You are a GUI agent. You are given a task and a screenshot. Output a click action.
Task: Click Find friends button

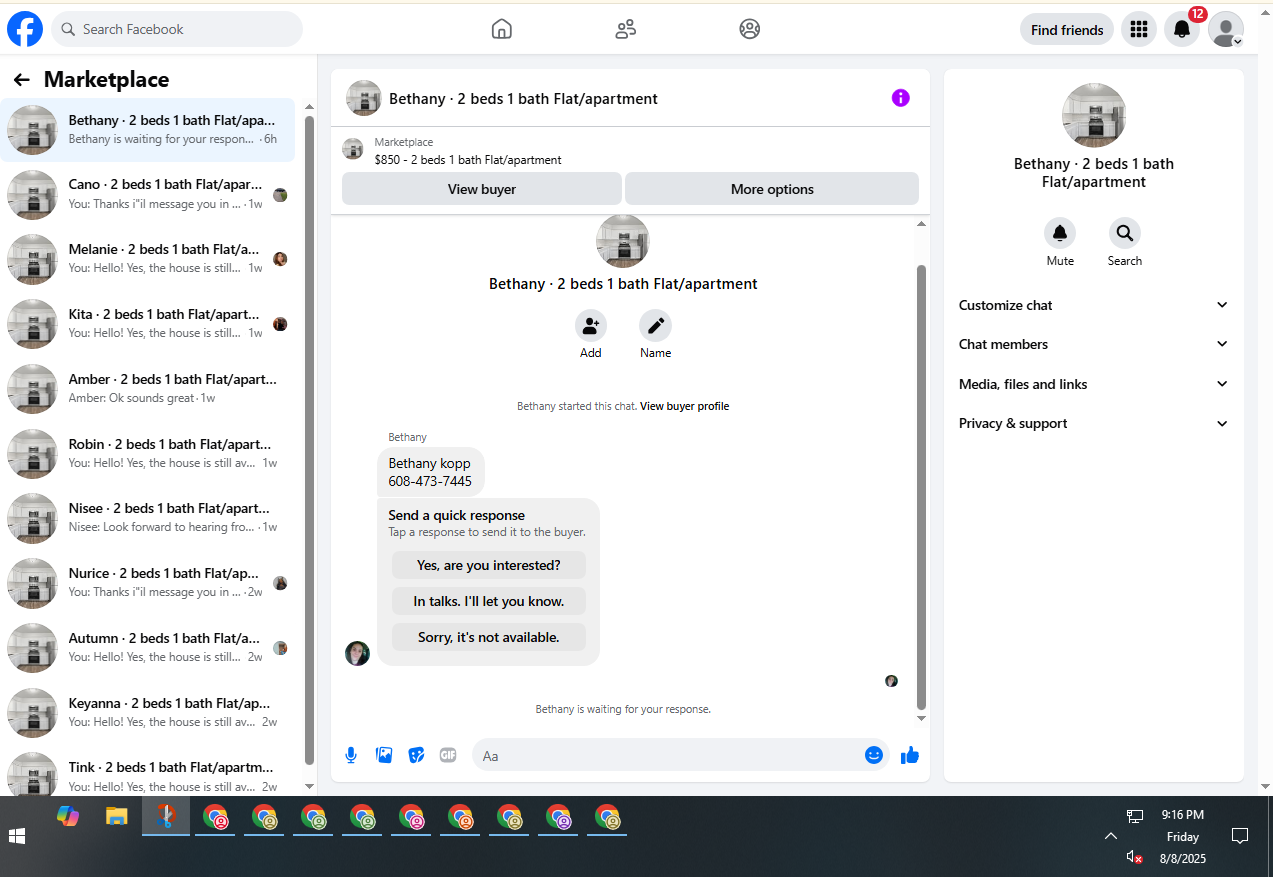1067,30
